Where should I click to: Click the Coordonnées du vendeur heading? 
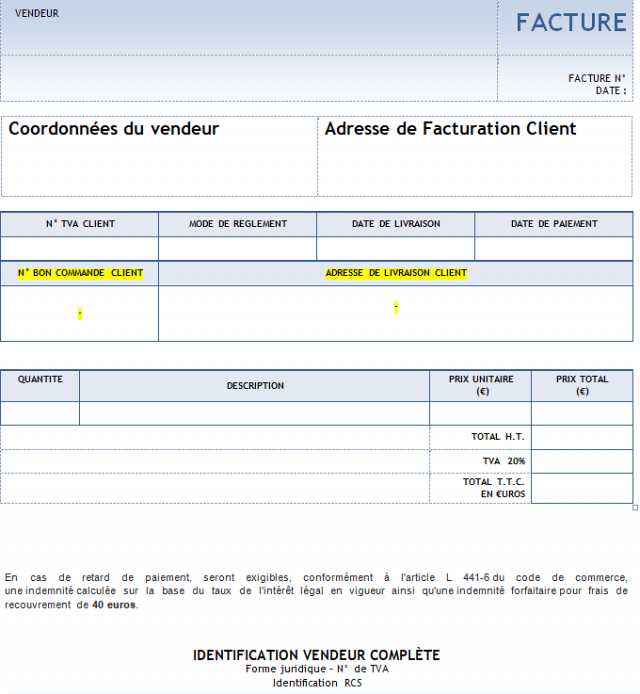[x=113, y=129]
